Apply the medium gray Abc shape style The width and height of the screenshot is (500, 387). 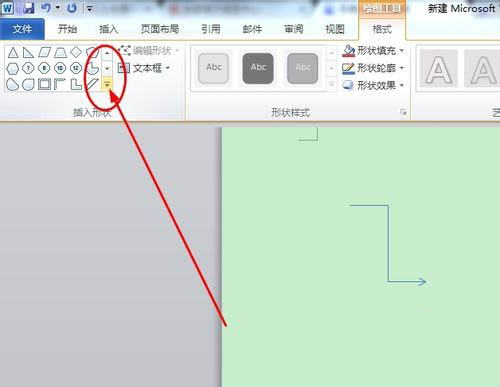click(303, 68)
